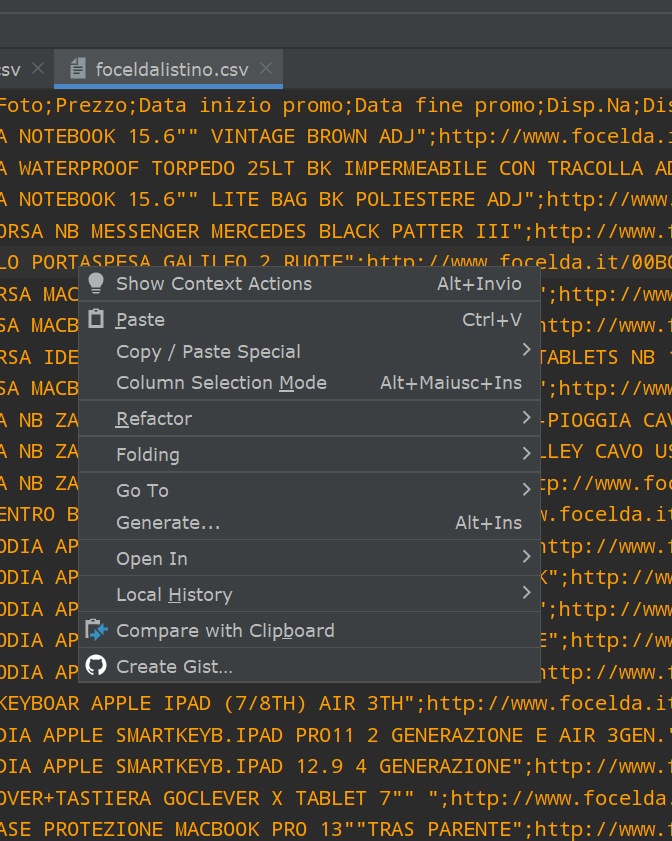This screenshot has height=841, width=672.
Task: Click text 'WATERPROOF TORPEDO 25LT' in editor
Action: click(x=157, y=168)
